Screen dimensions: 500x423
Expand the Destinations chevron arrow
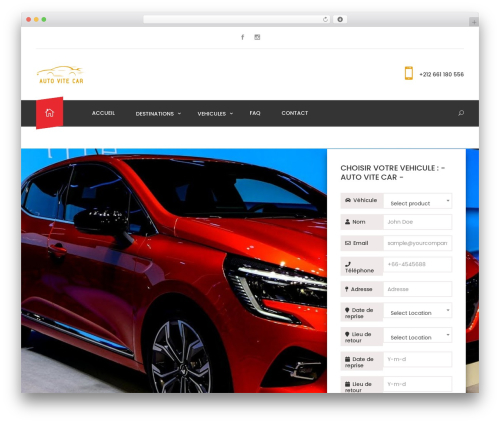pos(179,114)
